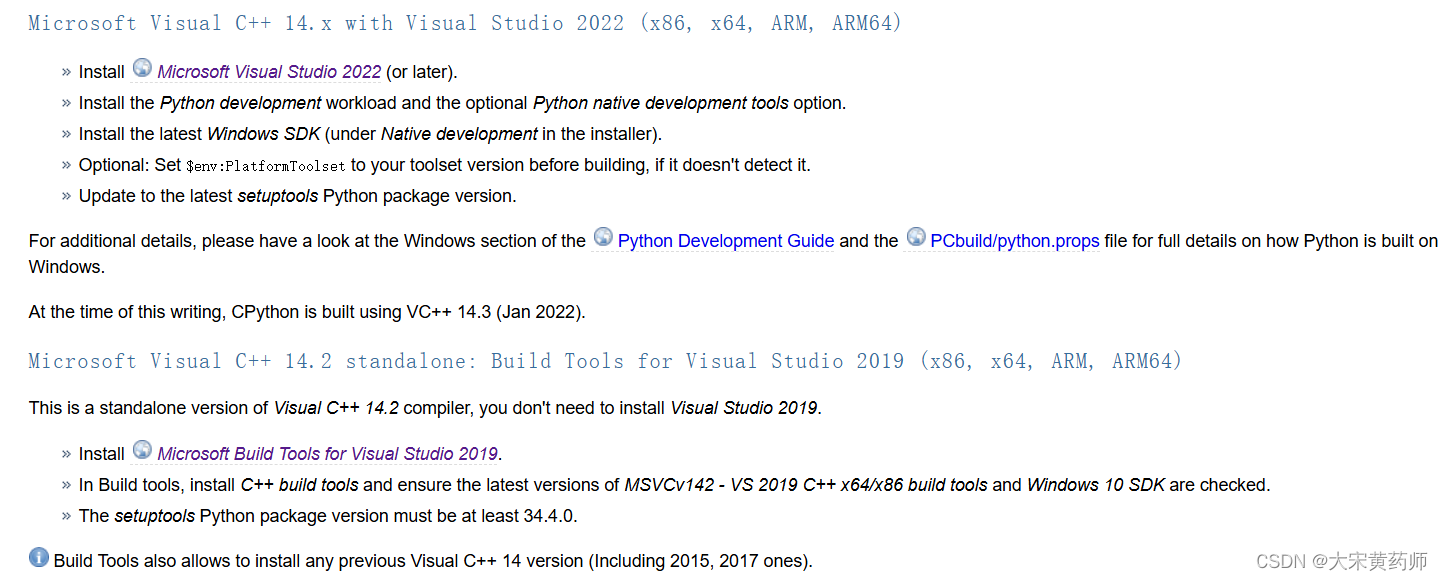Click globe icon before Microsoft Visual Studio 2022
This screenshot has width=1443, height=581.
point(143,68)
